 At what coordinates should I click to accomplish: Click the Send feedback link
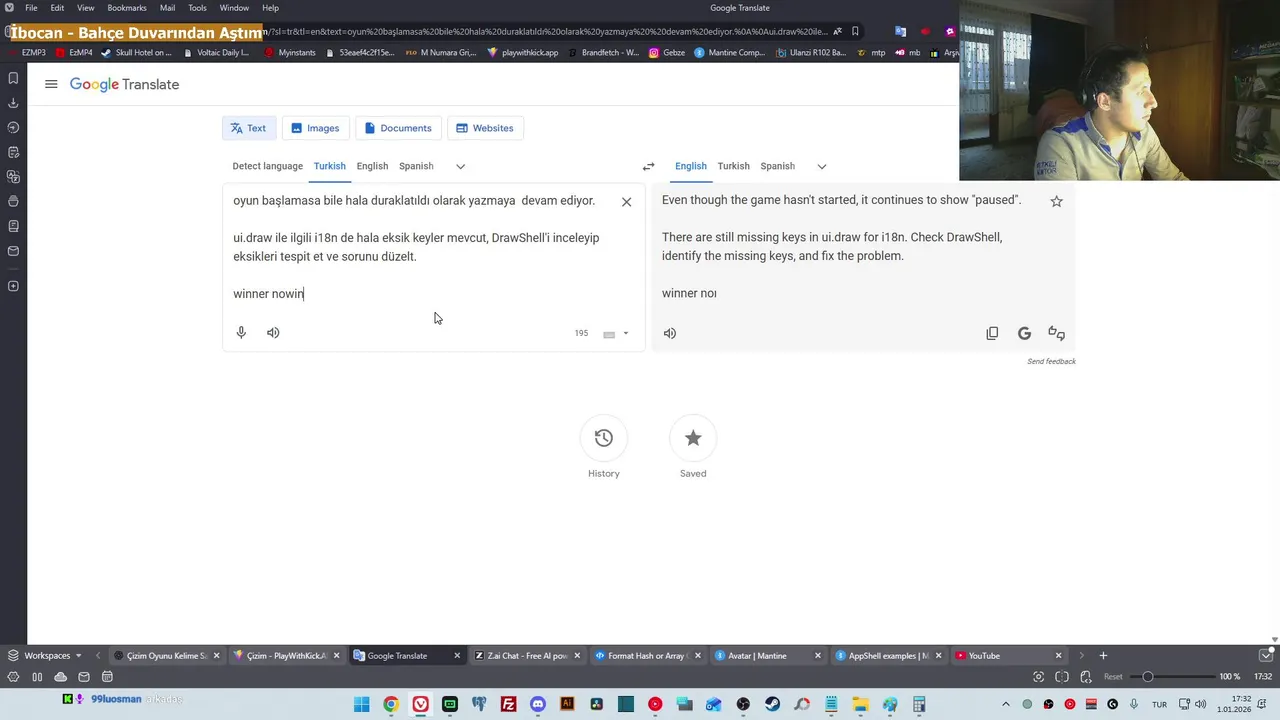point(1051,361)
